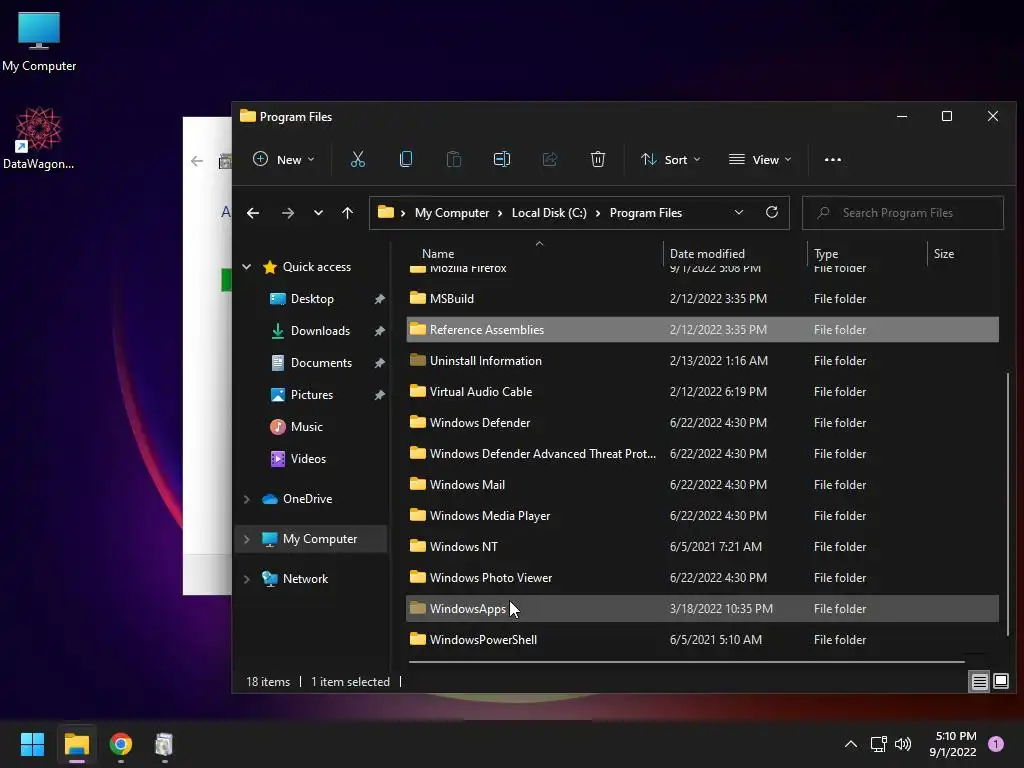
Task: Select Documents in the navigation pane
Action: 321,362
